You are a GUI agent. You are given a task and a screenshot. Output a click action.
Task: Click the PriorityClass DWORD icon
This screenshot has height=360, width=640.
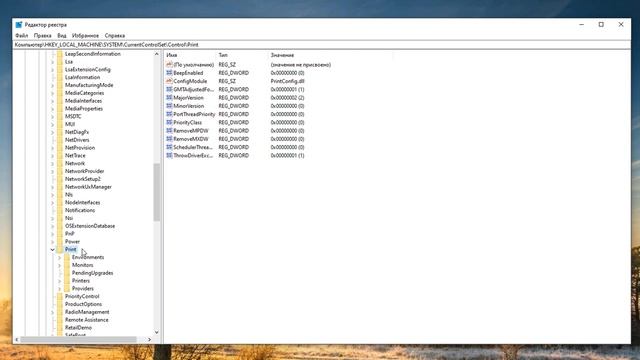pos(169,122)
